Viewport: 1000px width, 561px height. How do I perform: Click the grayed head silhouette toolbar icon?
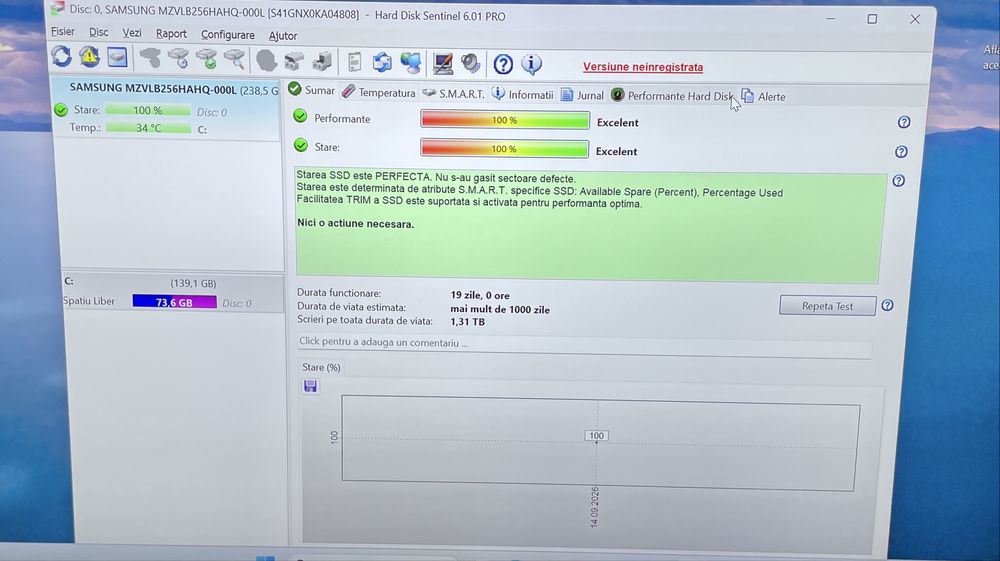[x=267, y=61]
